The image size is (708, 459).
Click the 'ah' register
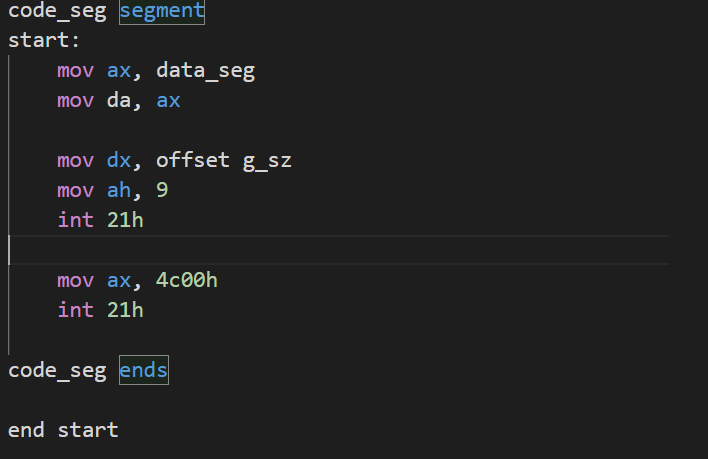pyautogui.click(x=119, y=190)
